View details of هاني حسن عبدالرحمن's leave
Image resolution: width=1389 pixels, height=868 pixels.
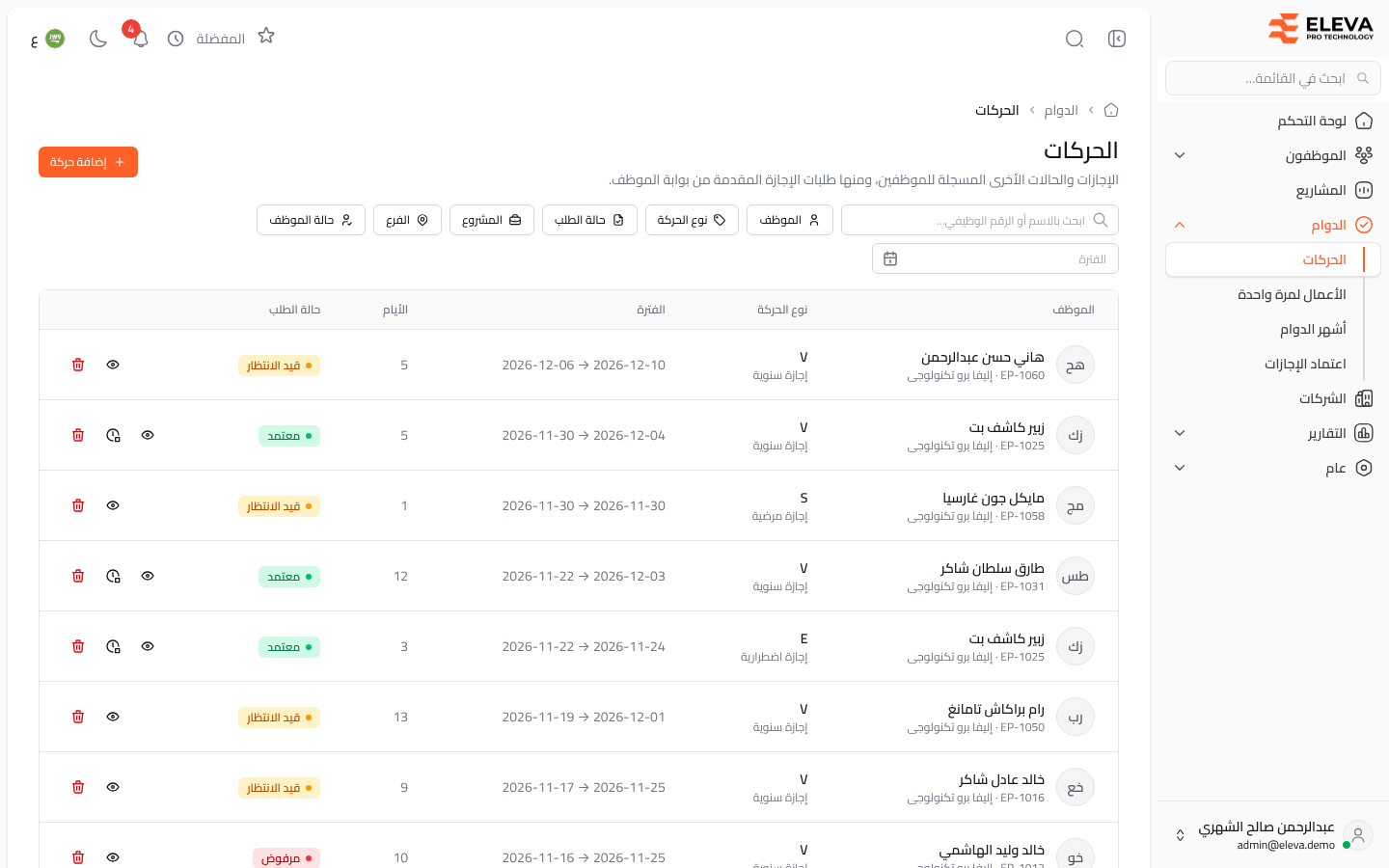pyautogui.click(x=113, y=365)
